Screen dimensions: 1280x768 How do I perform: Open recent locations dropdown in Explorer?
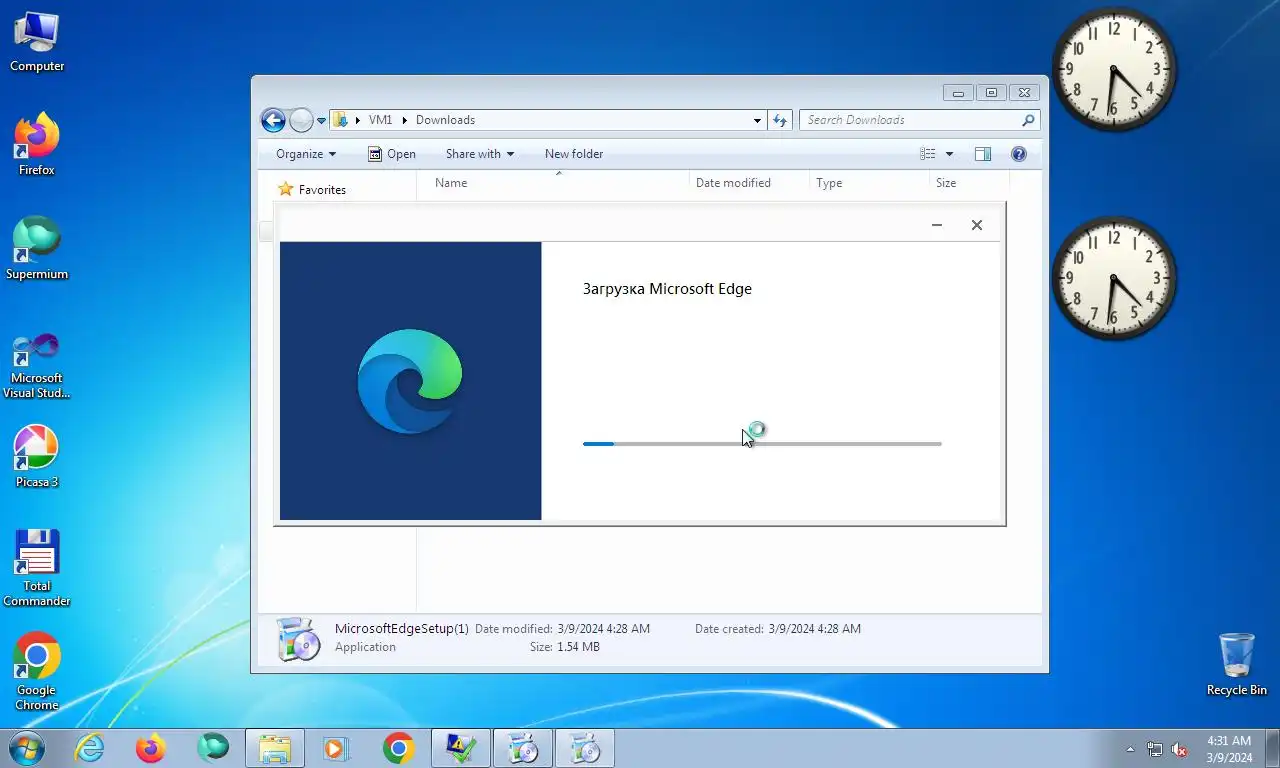321,121
